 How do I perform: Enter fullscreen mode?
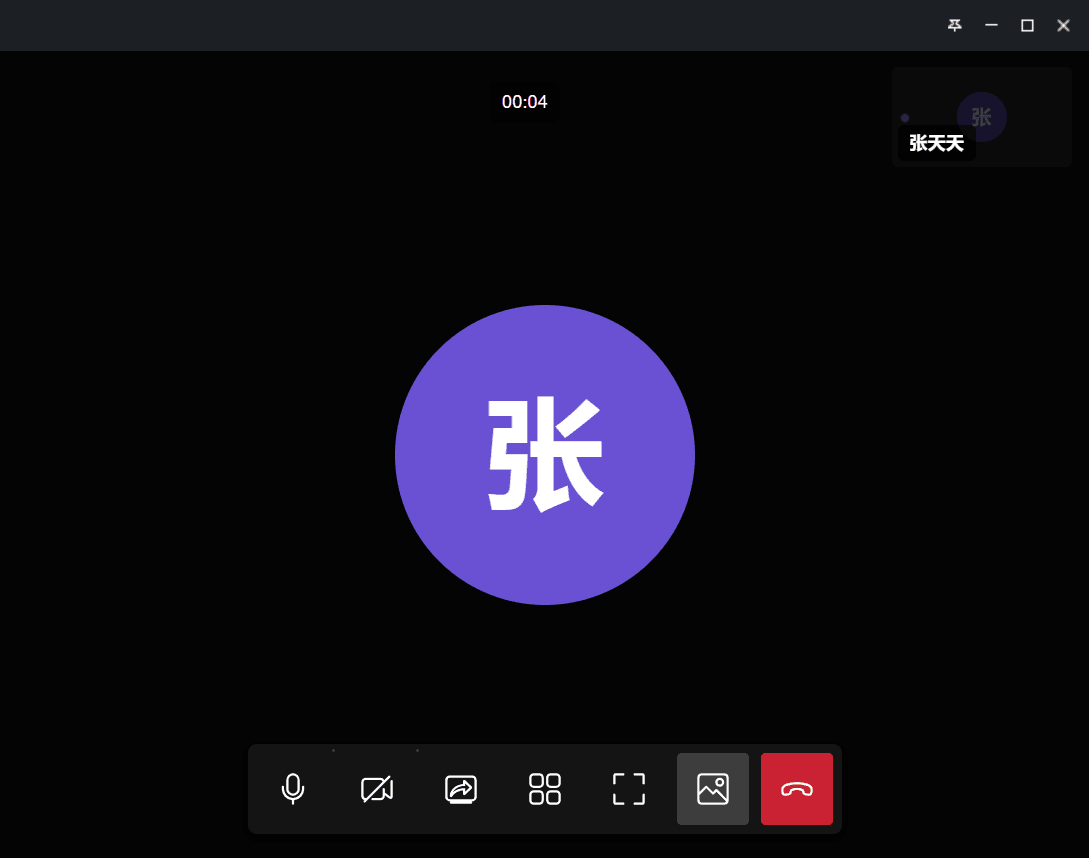coord(629,789)
